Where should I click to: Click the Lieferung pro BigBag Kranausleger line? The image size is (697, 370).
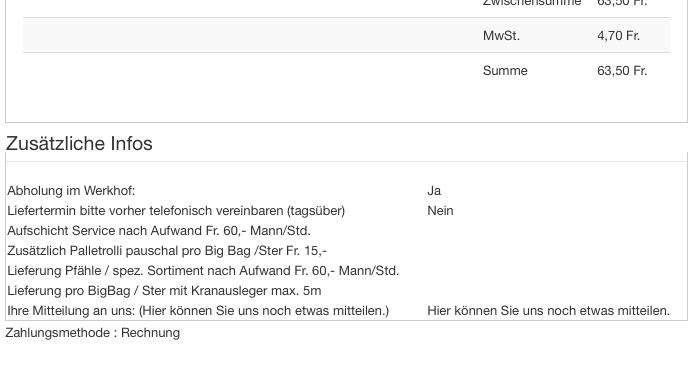(x=164, y=291)
